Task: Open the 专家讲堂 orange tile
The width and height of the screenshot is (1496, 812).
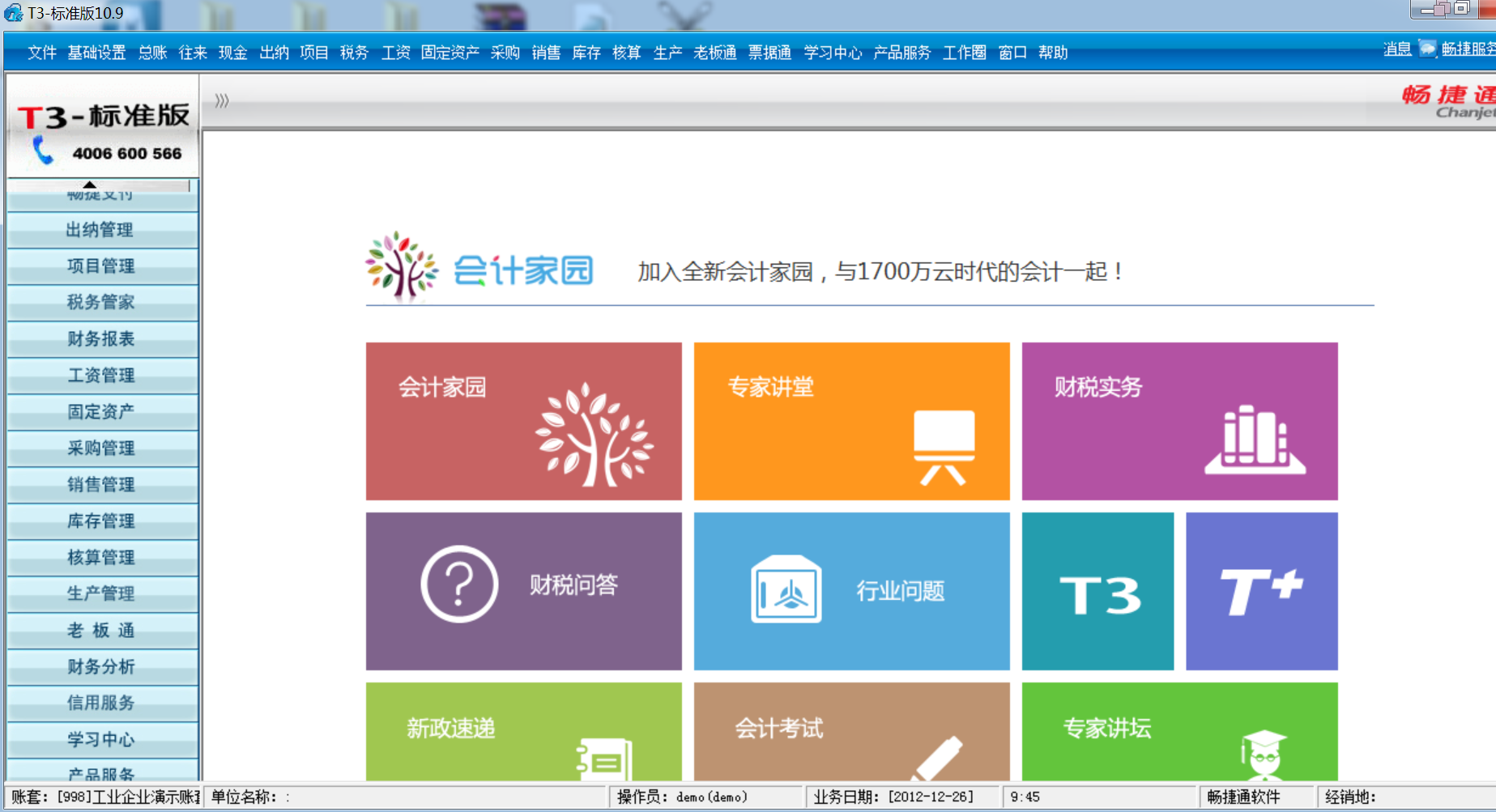Action: [851, 421]
